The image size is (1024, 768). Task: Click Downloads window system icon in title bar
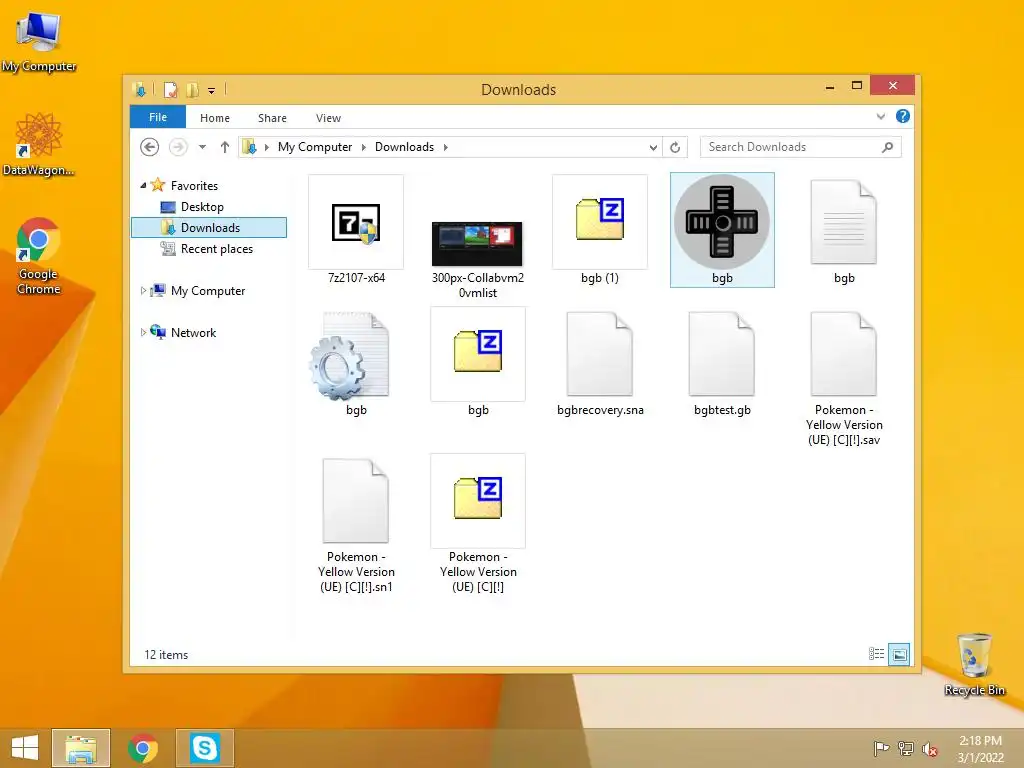pyautogui.click(x=139, y=90)
